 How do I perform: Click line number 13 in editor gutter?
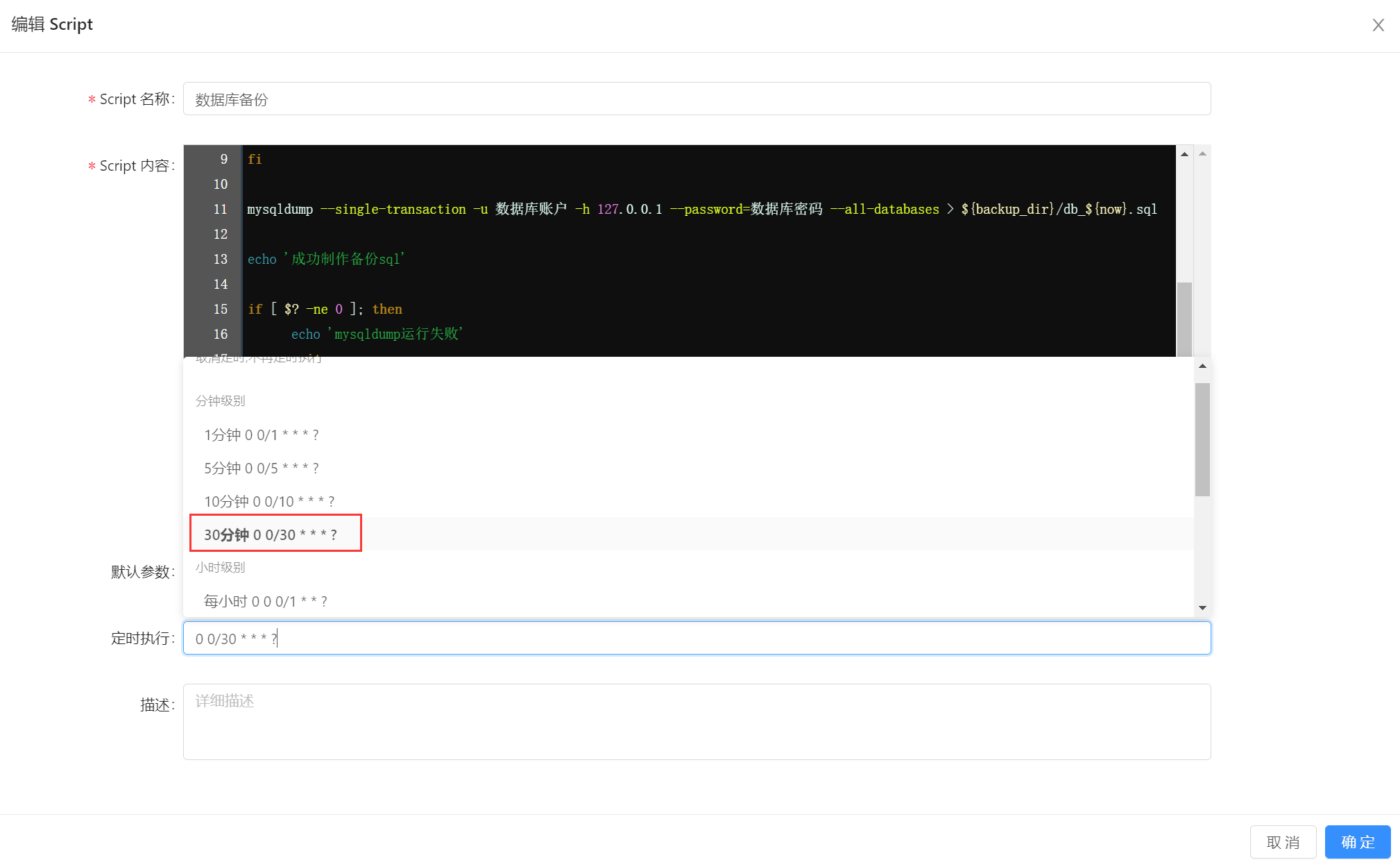220,260
